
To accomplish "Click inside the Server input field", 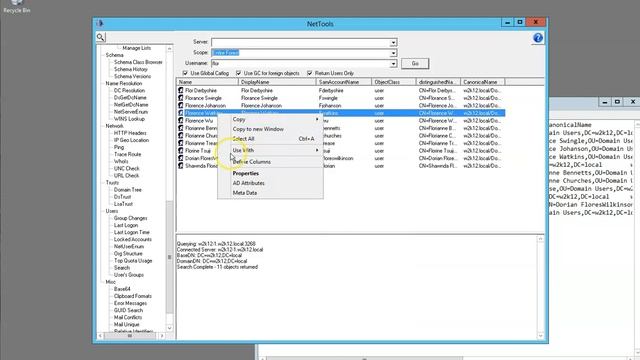I will pos(300,42).
